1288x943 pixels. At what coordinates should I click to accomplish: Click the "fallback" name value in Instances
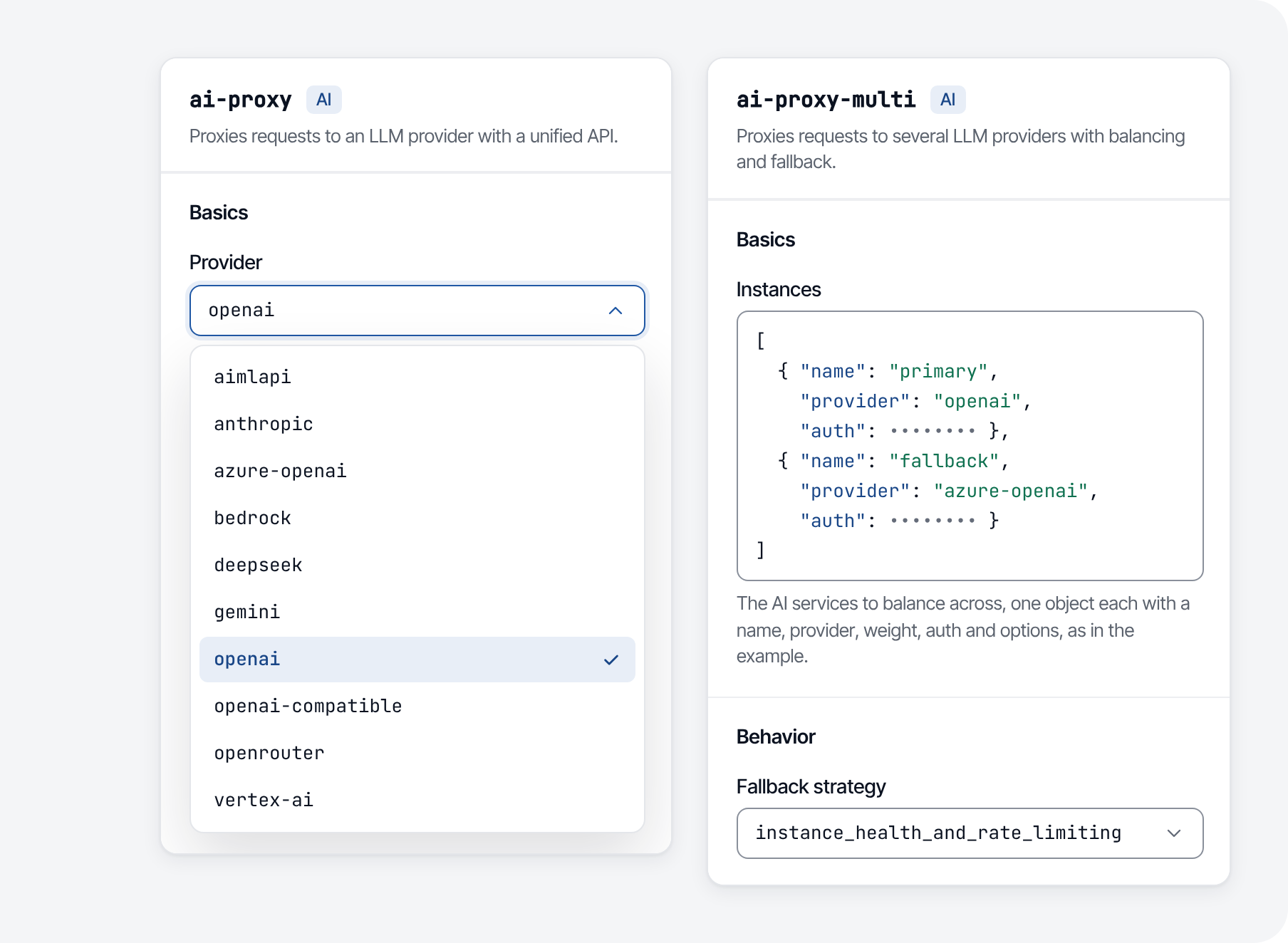tap(944, 462)
